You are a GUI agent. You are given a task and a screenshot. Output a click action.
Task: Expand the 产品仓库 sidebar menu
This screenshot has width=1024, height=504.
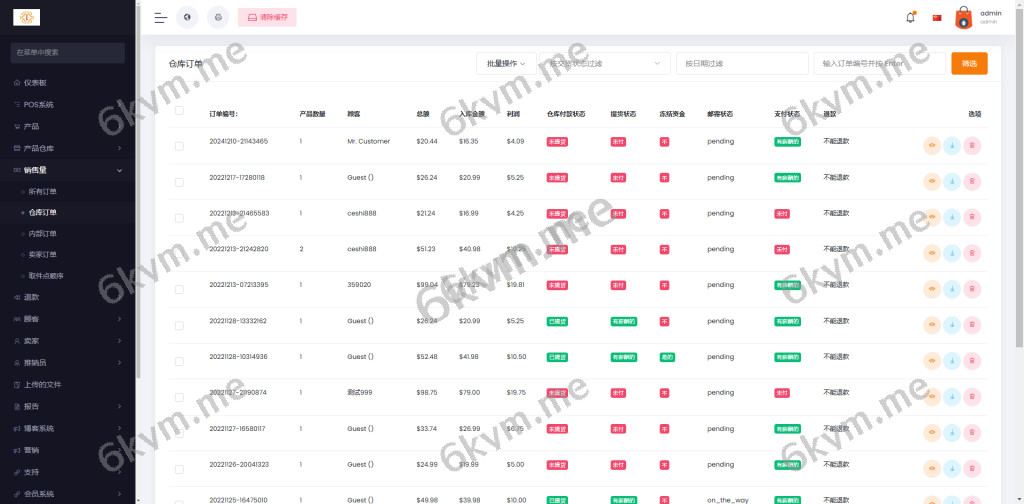click(68, 148)
